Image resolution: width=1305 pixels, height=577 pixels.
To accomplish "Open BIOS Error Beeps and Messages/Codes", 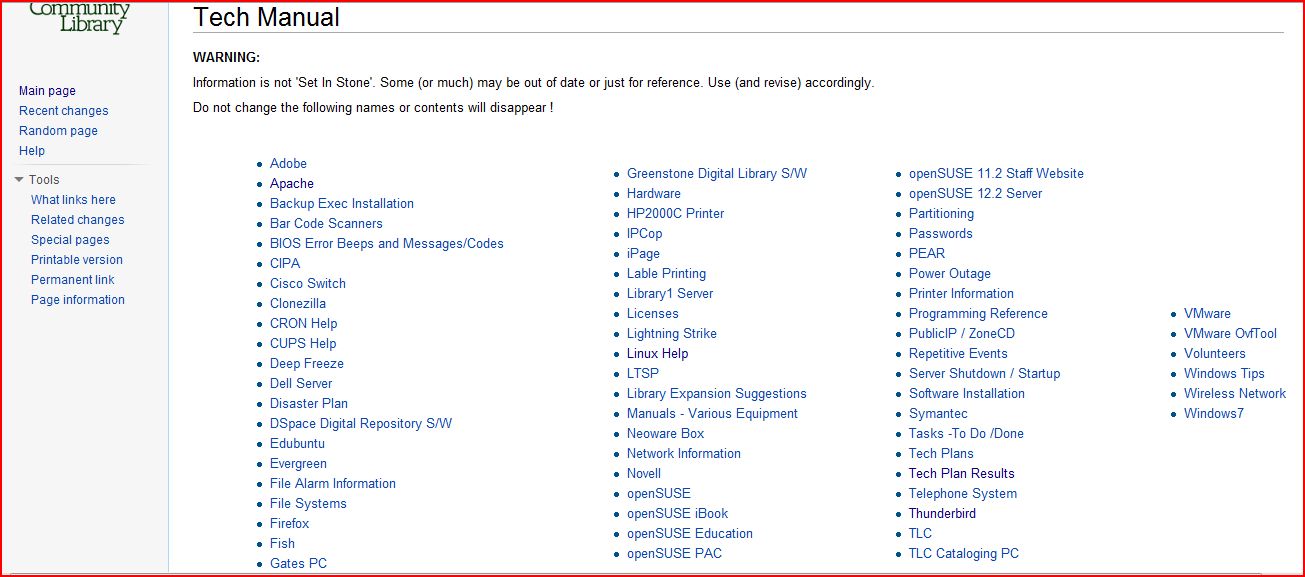I will 386,244.
